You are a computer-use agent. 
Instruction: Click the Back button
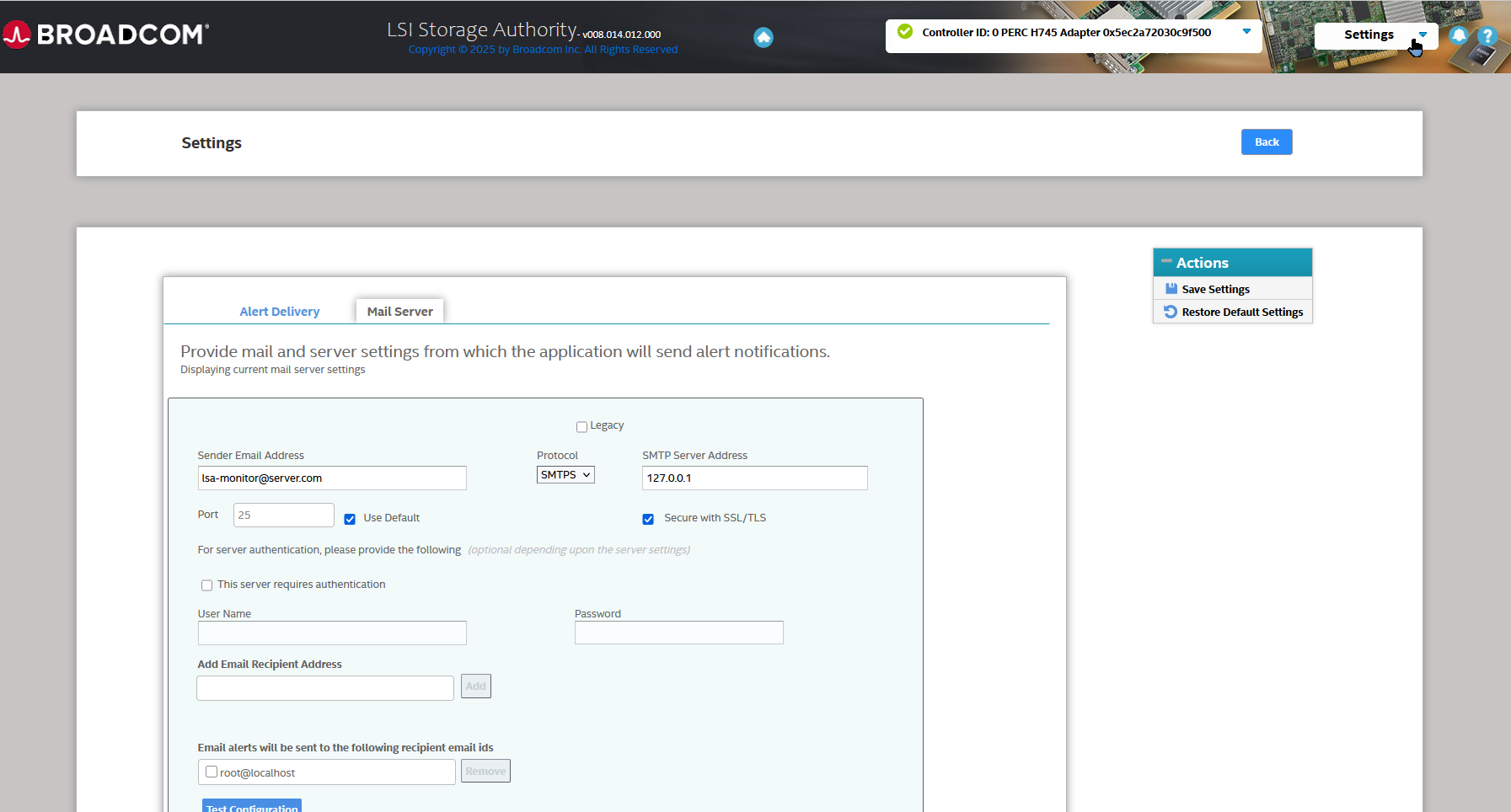coord(1266,142)
